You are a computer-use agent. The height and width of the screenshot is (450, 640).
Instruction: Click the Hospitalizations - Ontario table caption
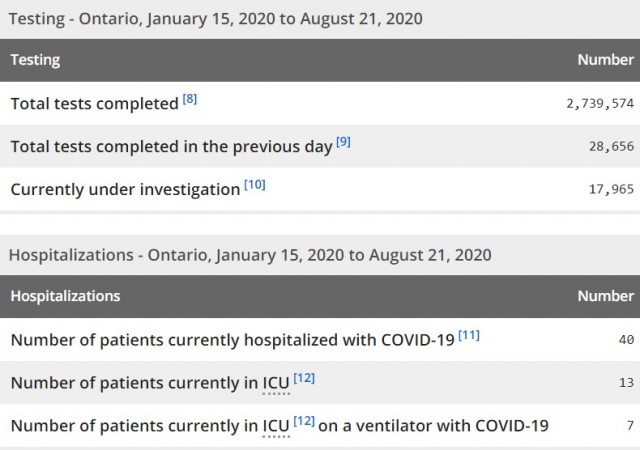coord(250,254)
